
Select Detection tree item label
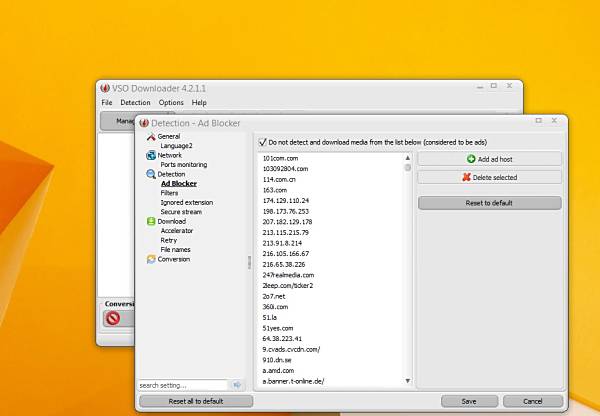(x=171, y=174)
